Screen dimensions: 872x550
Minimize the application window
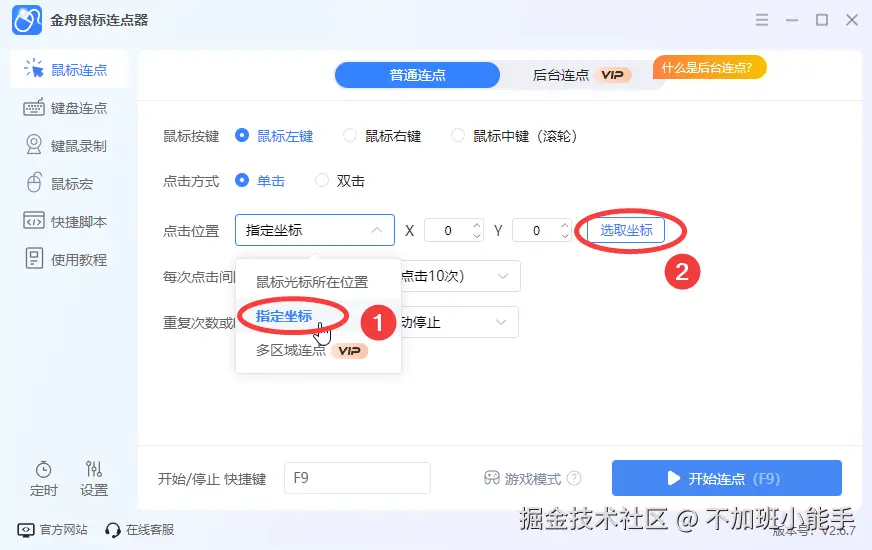coord(792,20)
